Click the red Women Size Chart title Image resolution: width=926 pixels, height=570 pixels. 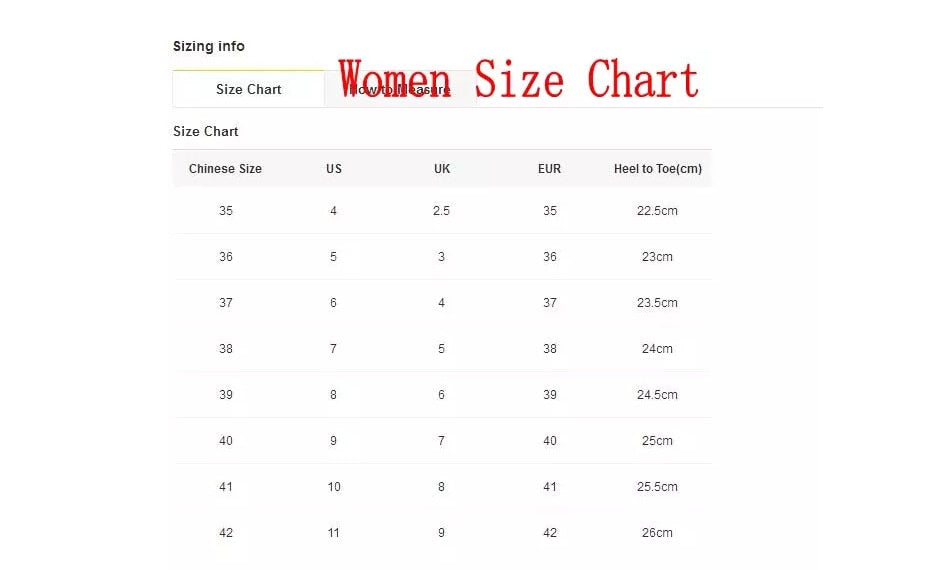pyautogui.click(x=518, y=79)
